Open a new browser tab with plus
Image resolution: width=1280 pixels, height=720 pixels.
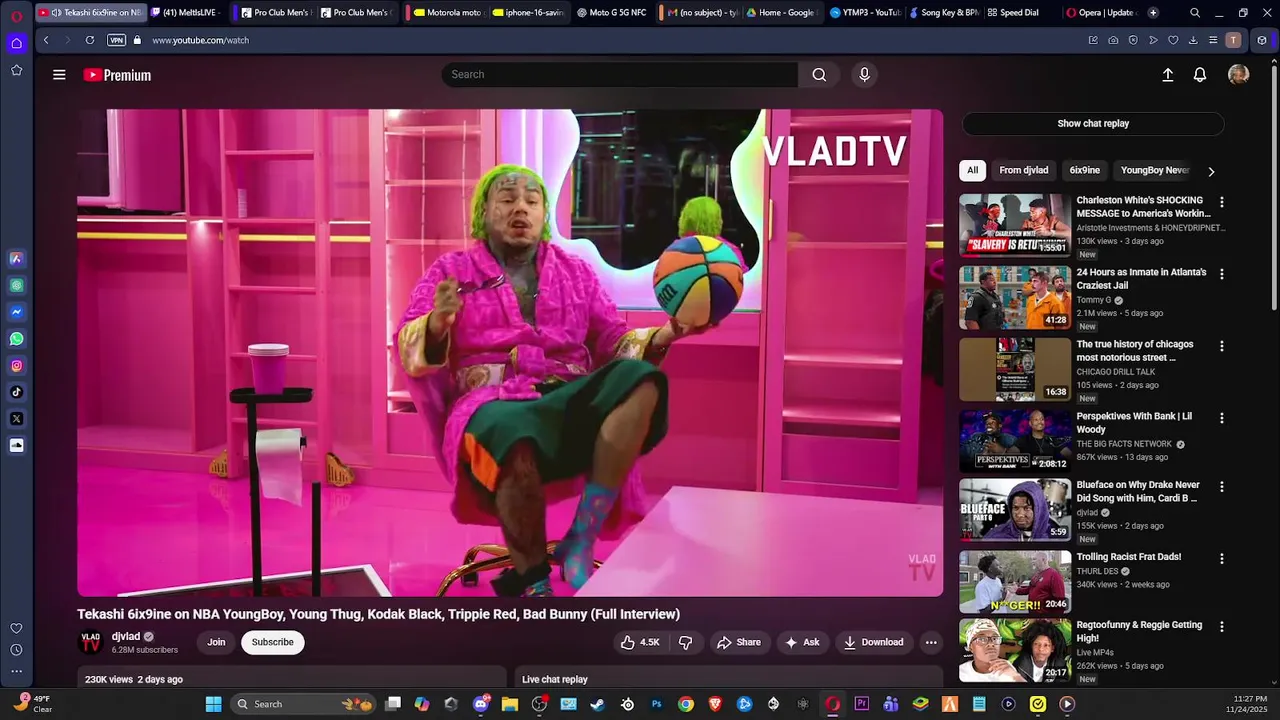[x=1153, y=13]
